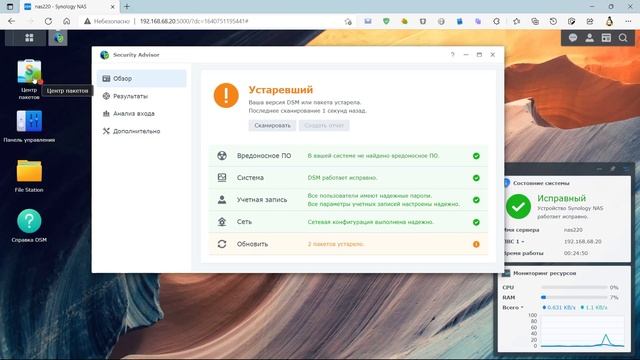
Task: Click the network house icon in list
Action: click(222, 222)
